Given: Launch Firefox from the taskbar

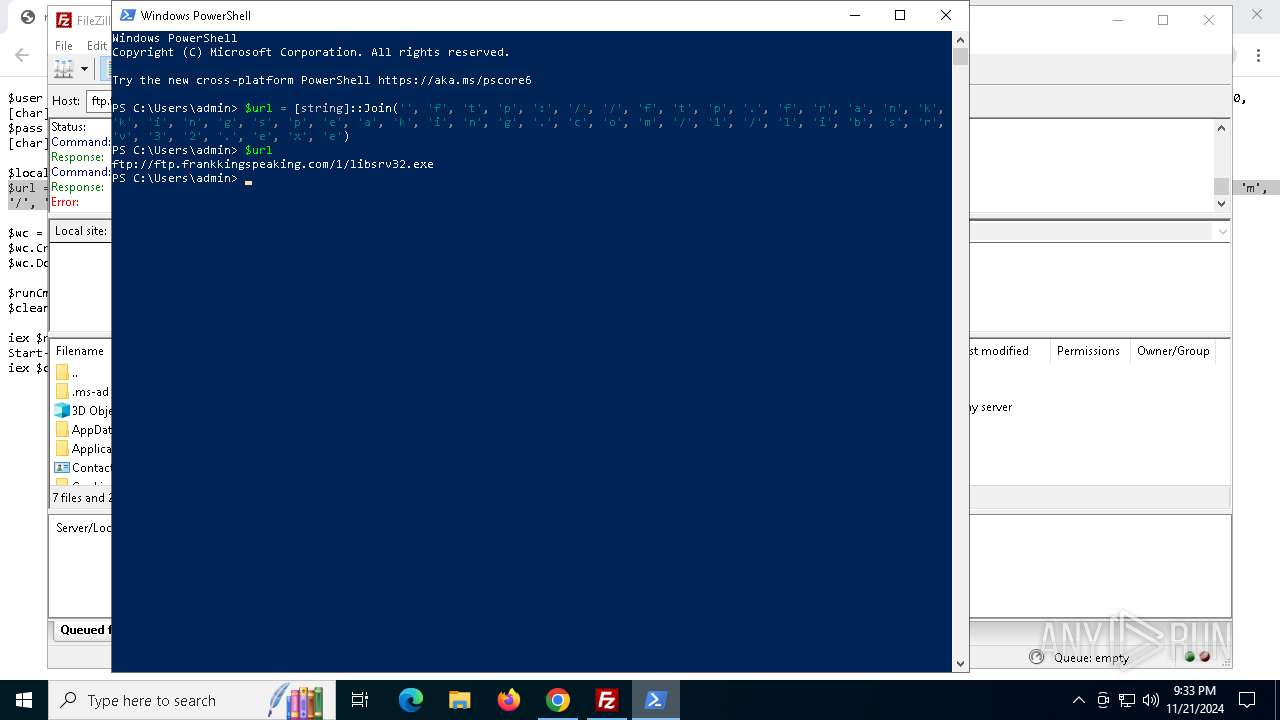Looking at the screenshot, I should pos(509,700).
